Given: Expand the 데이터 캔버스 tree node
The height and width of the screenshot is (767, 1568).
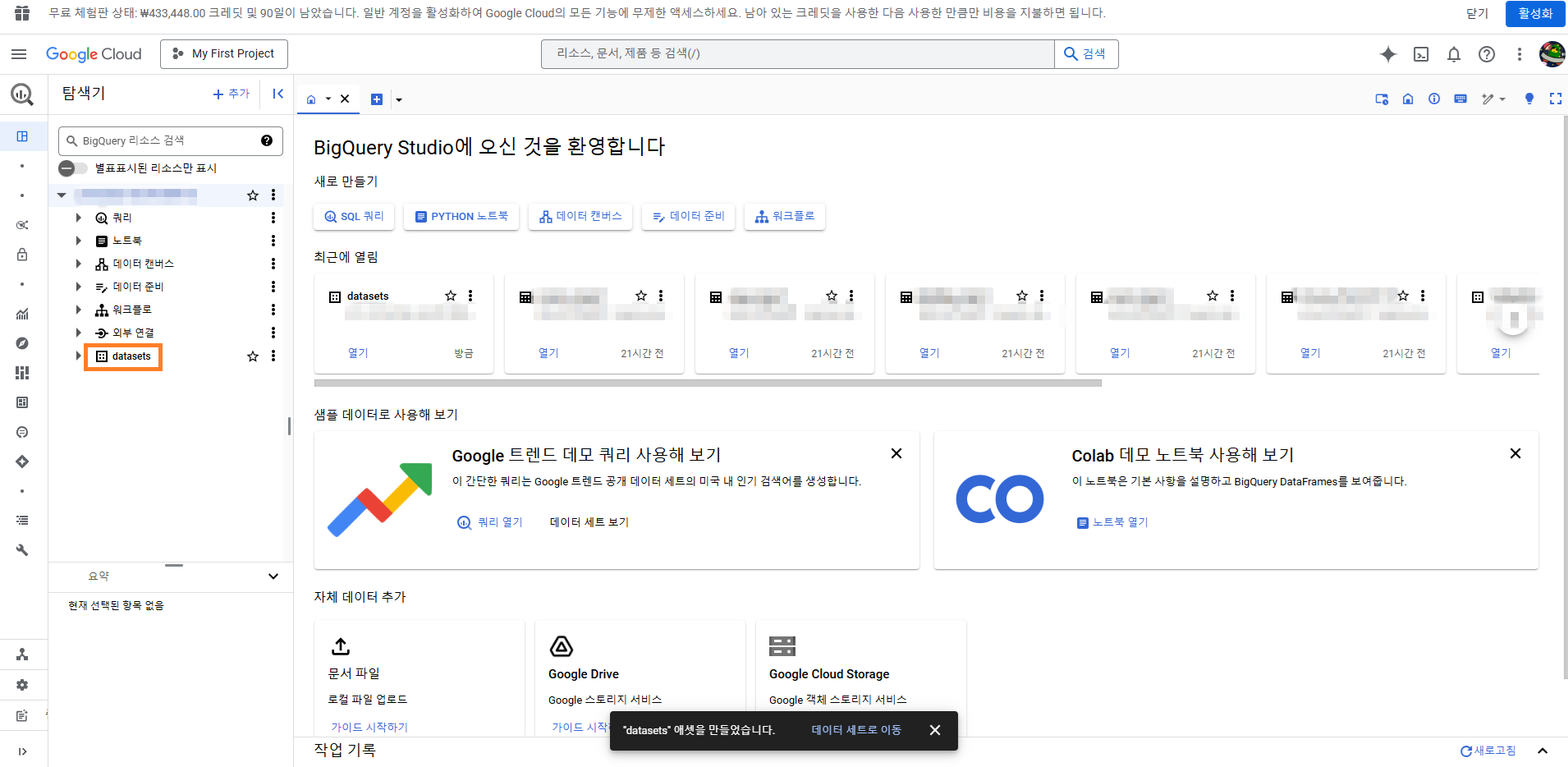Looking at the screenshot, I should (x=78, y=264).
